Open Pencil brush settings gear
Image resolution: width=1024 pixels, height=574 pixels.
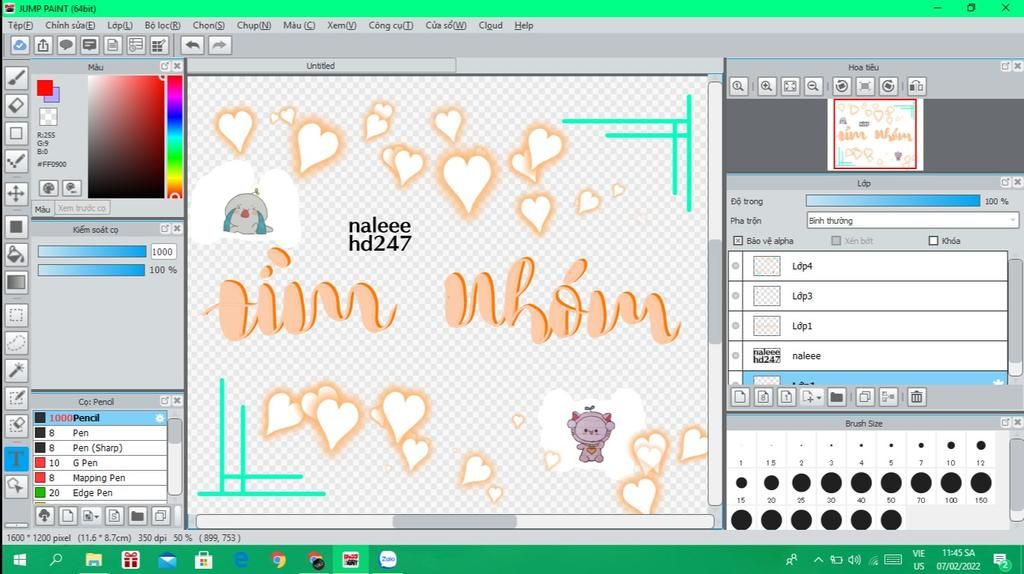click(x=159, y=418)
